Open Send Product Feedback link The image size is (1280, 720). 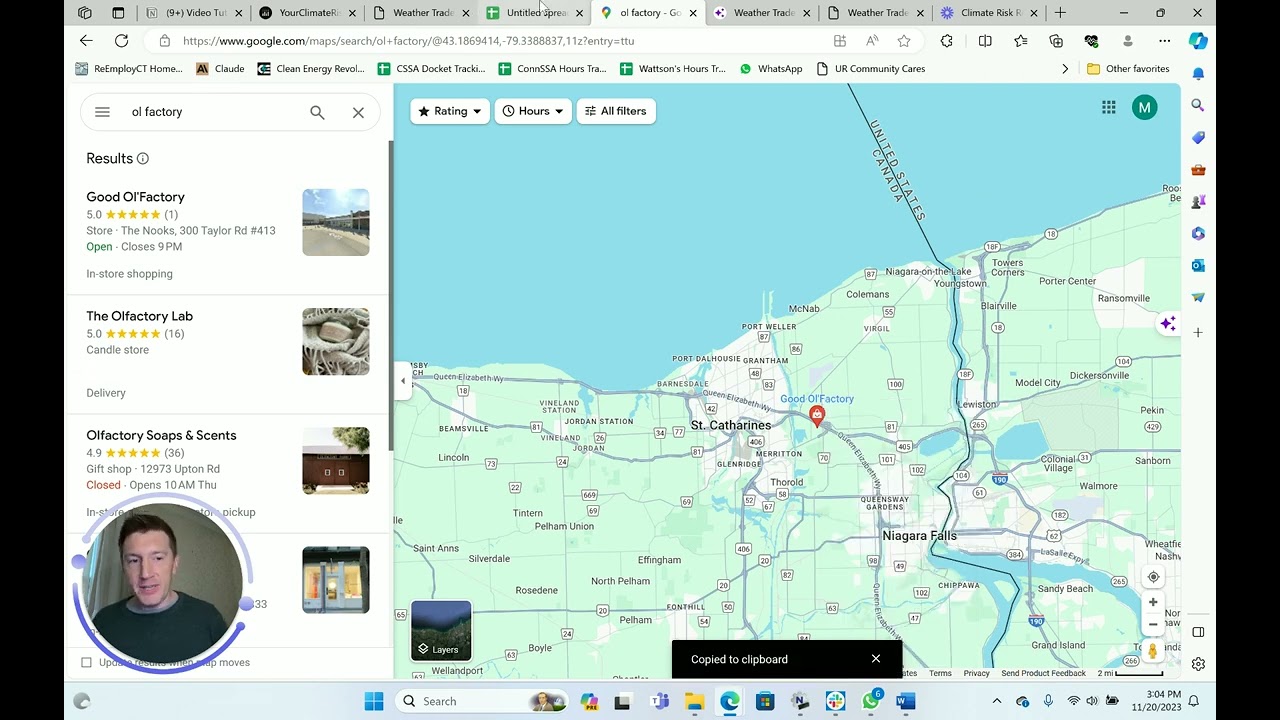pos(1043,673)
